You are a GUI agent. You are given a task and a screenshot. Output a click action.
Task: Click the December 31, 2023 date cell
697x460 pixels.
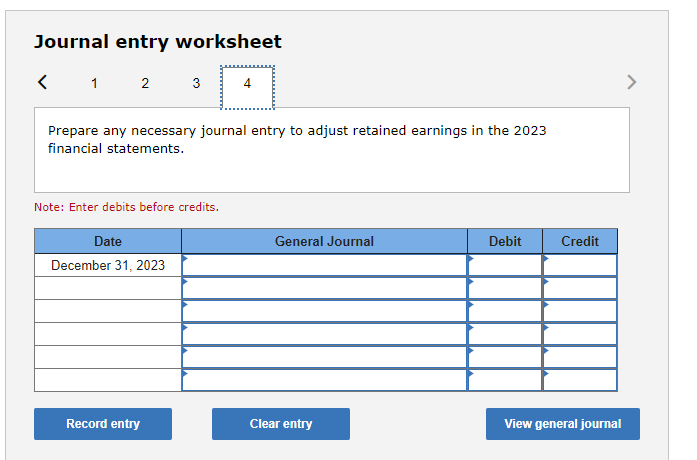(x=108, y=265)
